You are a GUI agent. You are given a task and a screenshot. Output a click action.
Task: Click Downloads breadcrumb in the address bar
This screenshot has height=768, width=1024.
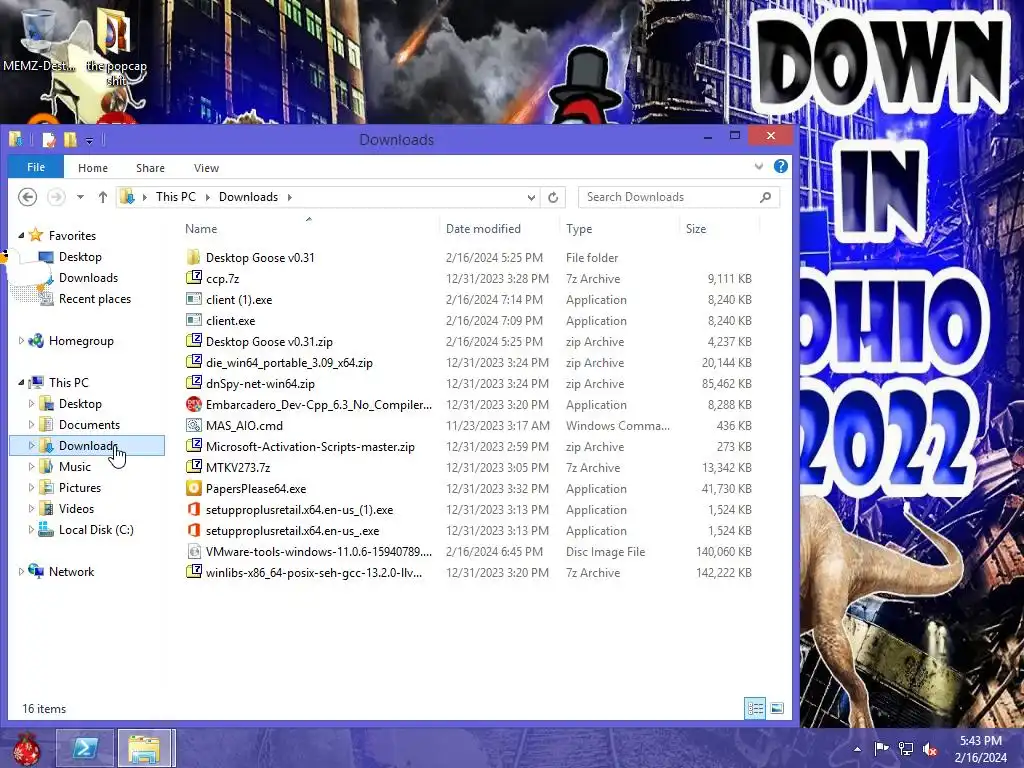tap(248, 197)
